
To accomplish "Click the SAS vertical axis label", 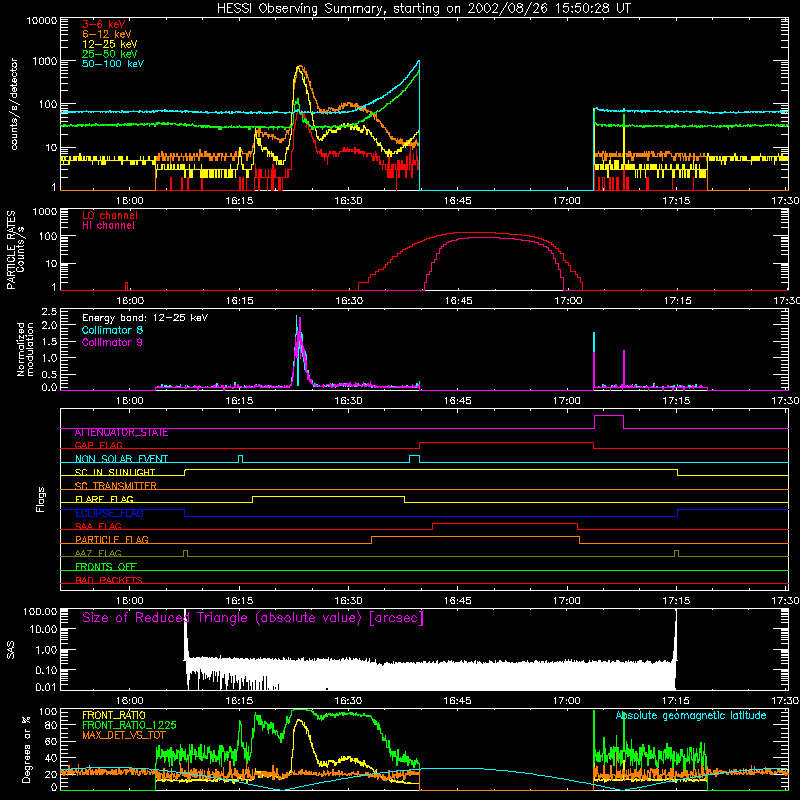I will click(x=11, y=650).
